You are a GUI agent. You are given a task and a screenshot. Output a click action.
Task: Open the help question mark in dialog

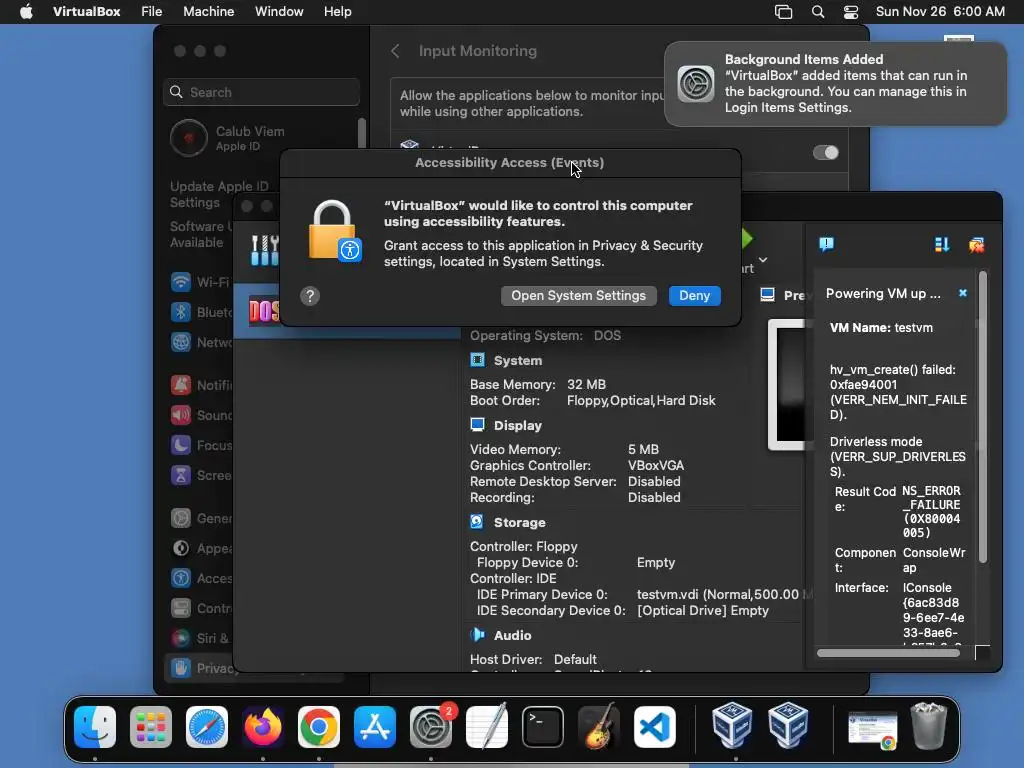point(310,296)
